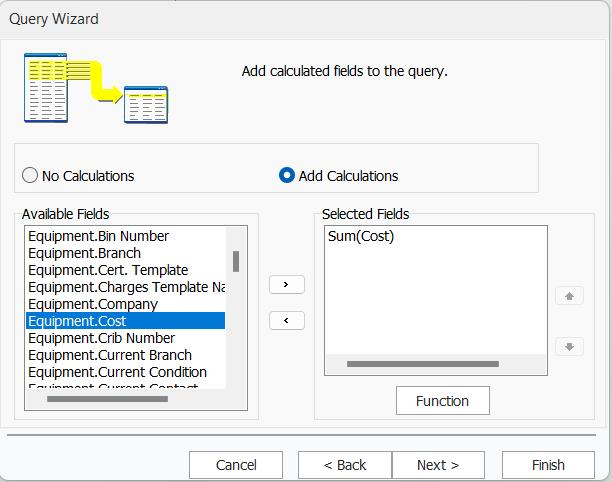Viewport: 612px width, 482px height.
Task: Select Equipment.Current Condition in list
Action: 117,372
